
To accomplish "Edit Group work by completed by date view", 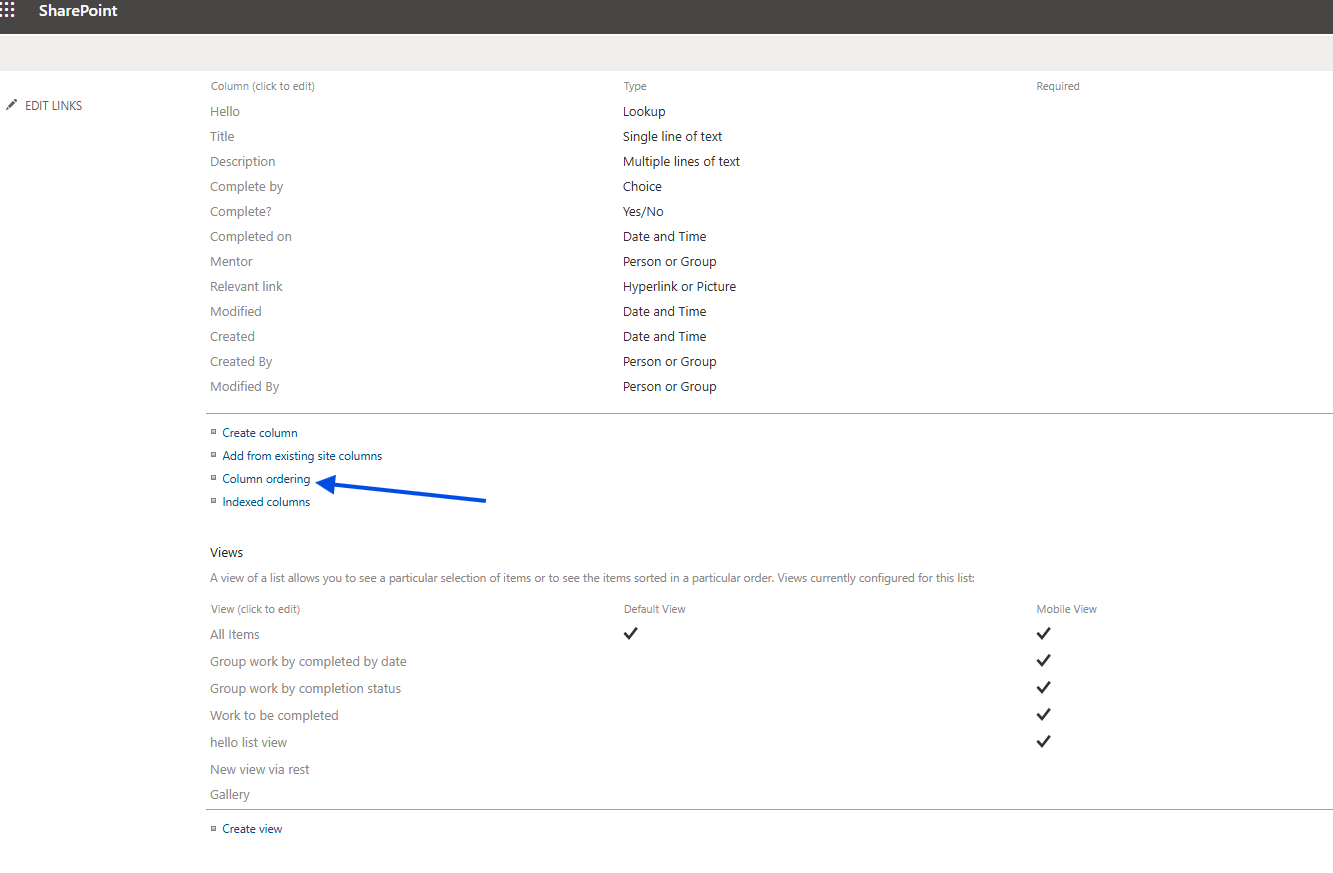I will coord(308,662).
